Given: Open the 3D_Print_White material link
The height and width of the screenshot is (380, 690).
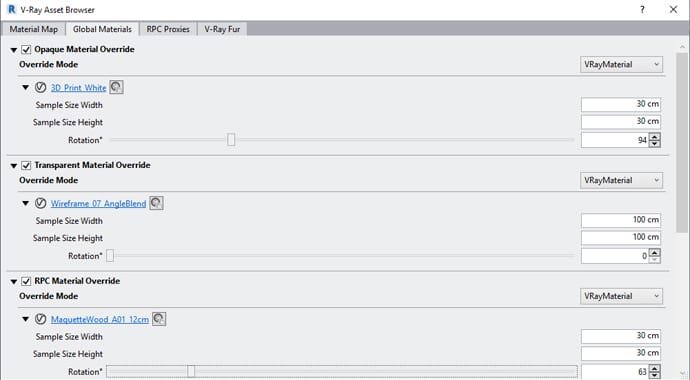Looking at the screenshot, I should tap(78, 88).
